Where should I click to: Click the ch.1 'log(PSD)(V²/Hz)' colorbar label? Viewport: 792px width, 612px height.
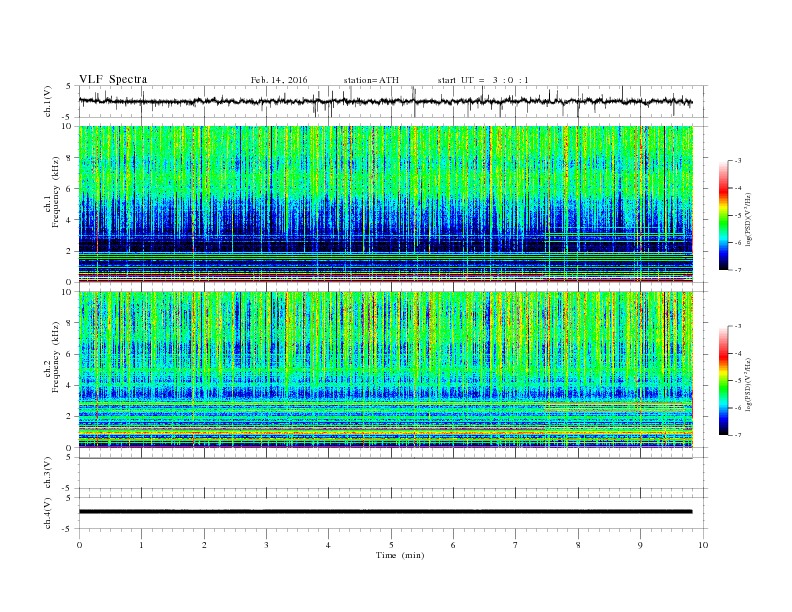748,219
